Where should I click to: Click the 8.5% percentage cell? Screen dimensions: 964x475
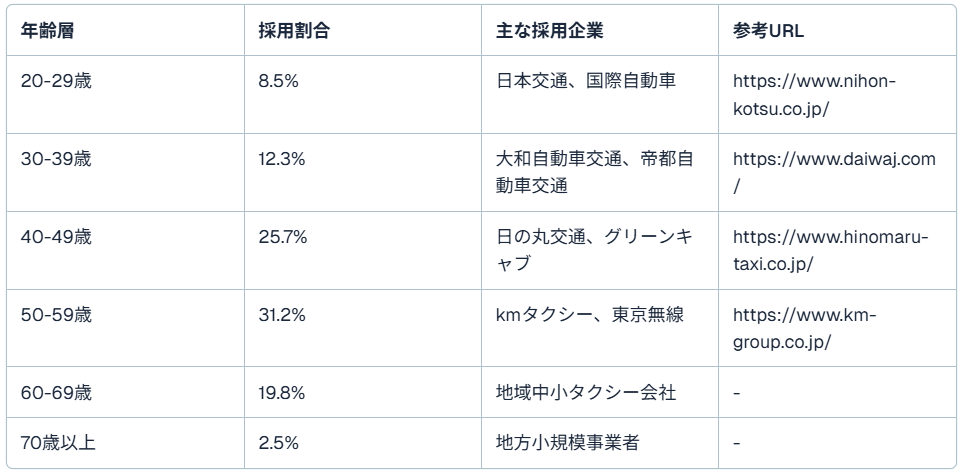278,81
